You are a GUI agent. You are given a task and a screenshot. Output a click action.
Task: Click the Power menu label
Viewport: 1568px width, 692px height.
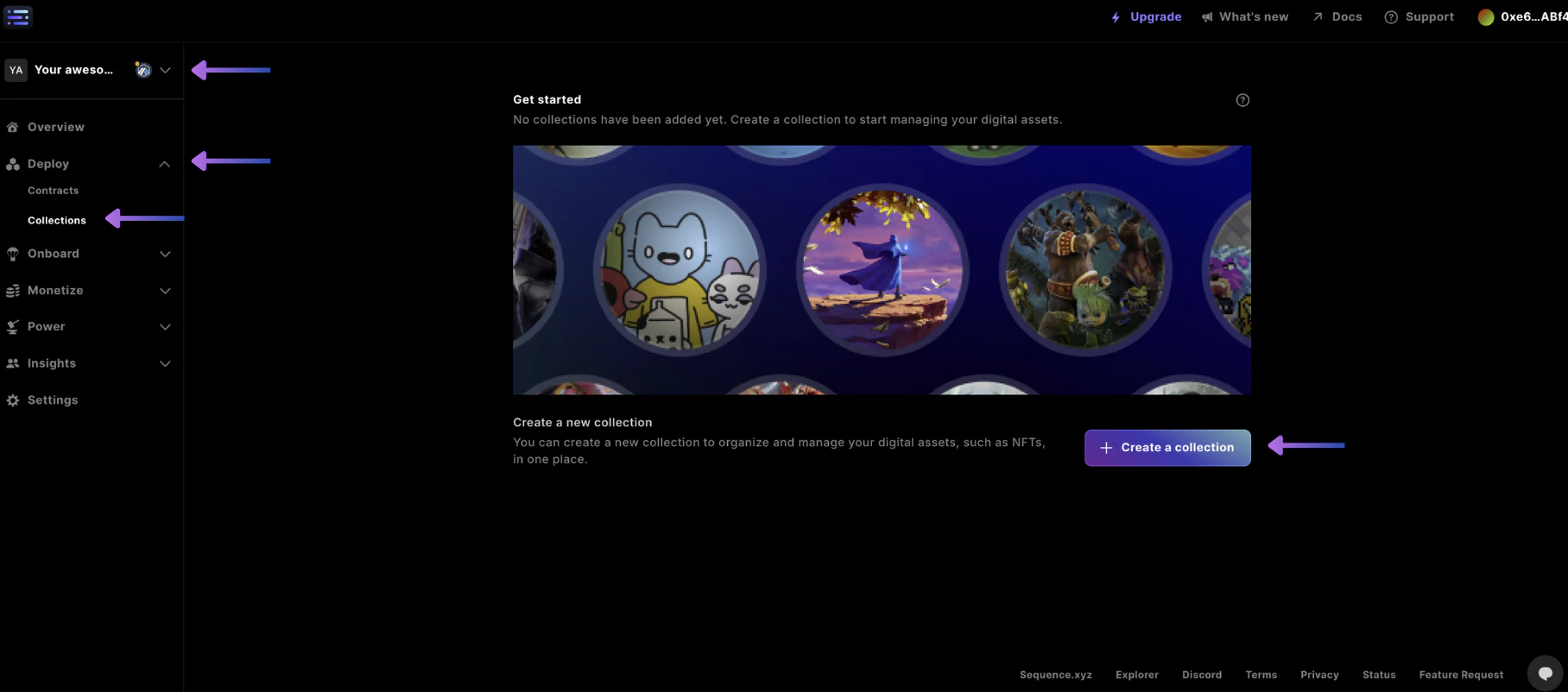(46, 327)
